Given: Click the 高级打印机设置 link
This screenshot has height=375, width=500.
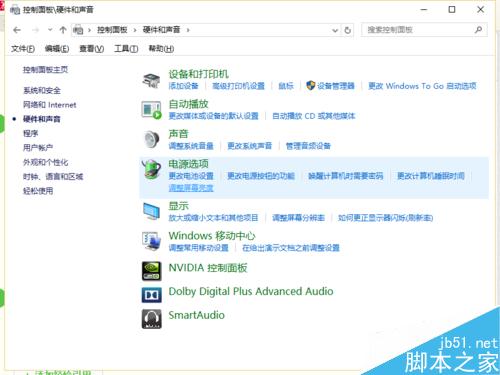Looking at the screenshot, I should pyautogui.click(x=238, y=86).
